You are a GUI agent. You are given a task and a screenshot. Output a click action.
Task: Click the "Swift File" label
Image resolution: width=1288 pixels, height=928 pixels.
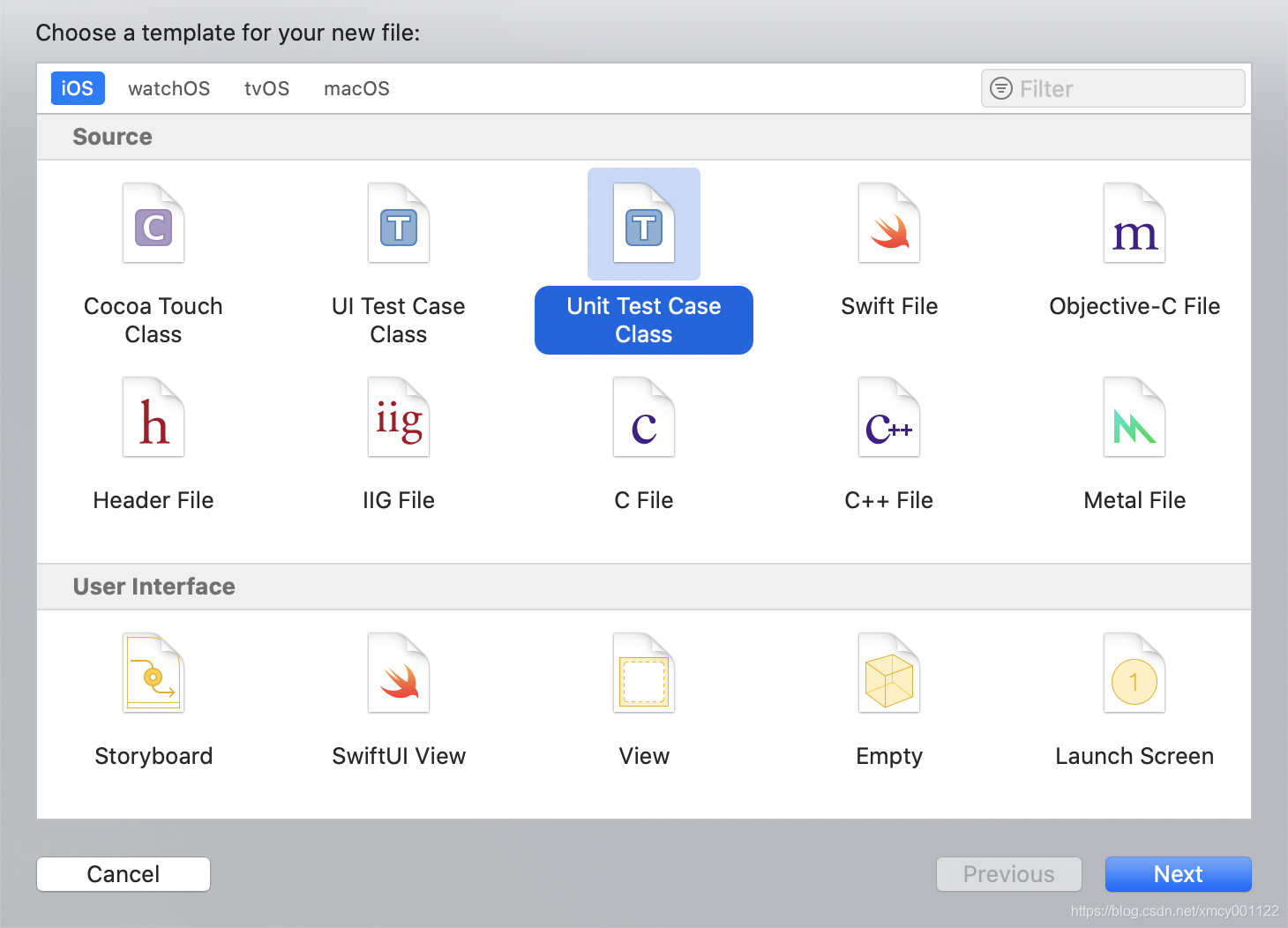click(x=889, y=306)
